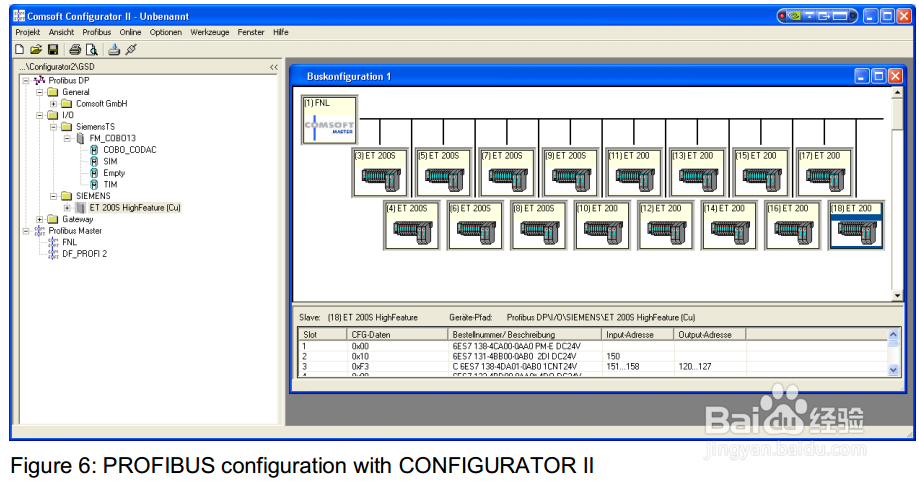Open the Profibus menu

click(97, 32)
